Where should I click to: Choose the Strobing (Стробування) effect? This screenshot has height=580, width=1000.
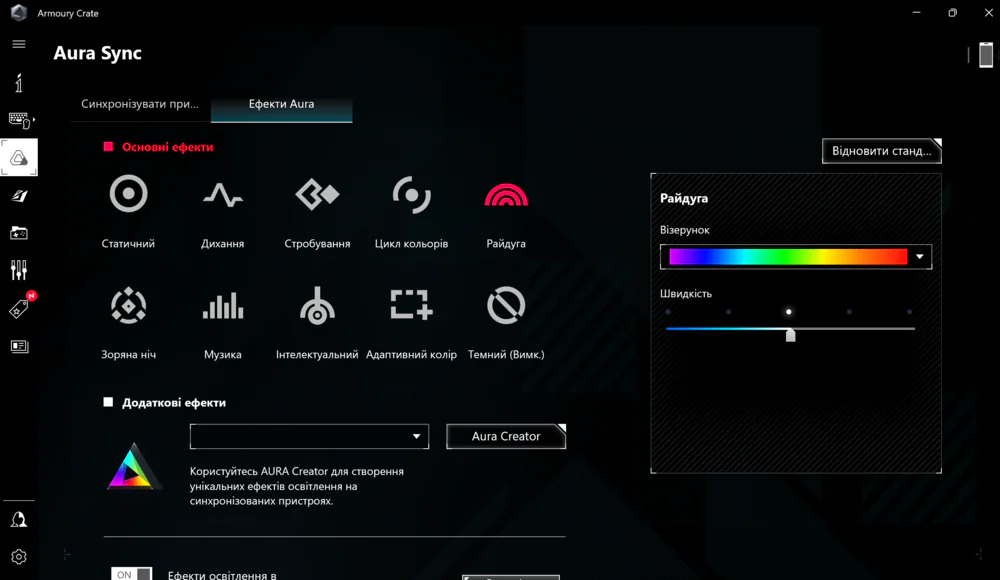tap(317, 194)
